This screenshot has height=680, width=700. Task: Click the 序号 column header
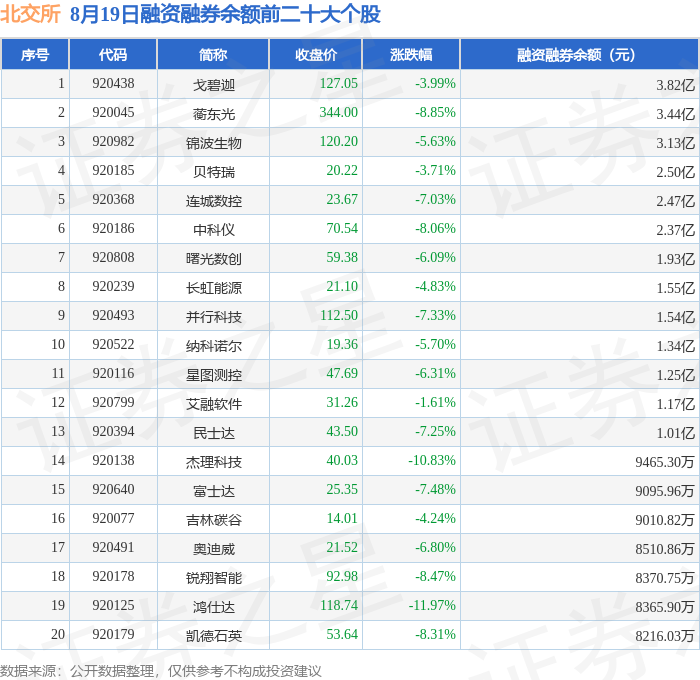click(35, 54)
